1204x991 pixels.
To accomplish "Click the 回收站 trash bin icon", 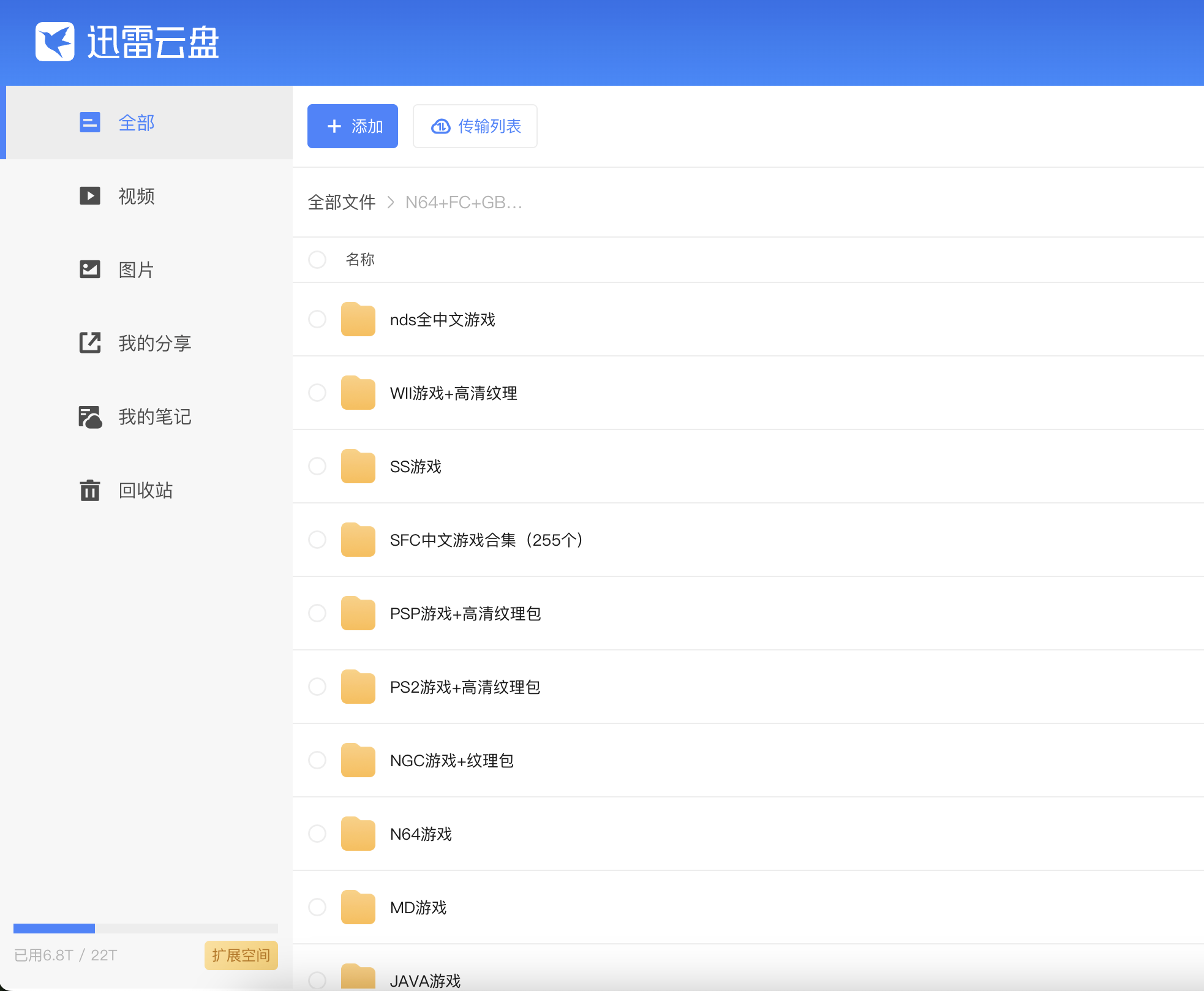I will tap(90, 490).
